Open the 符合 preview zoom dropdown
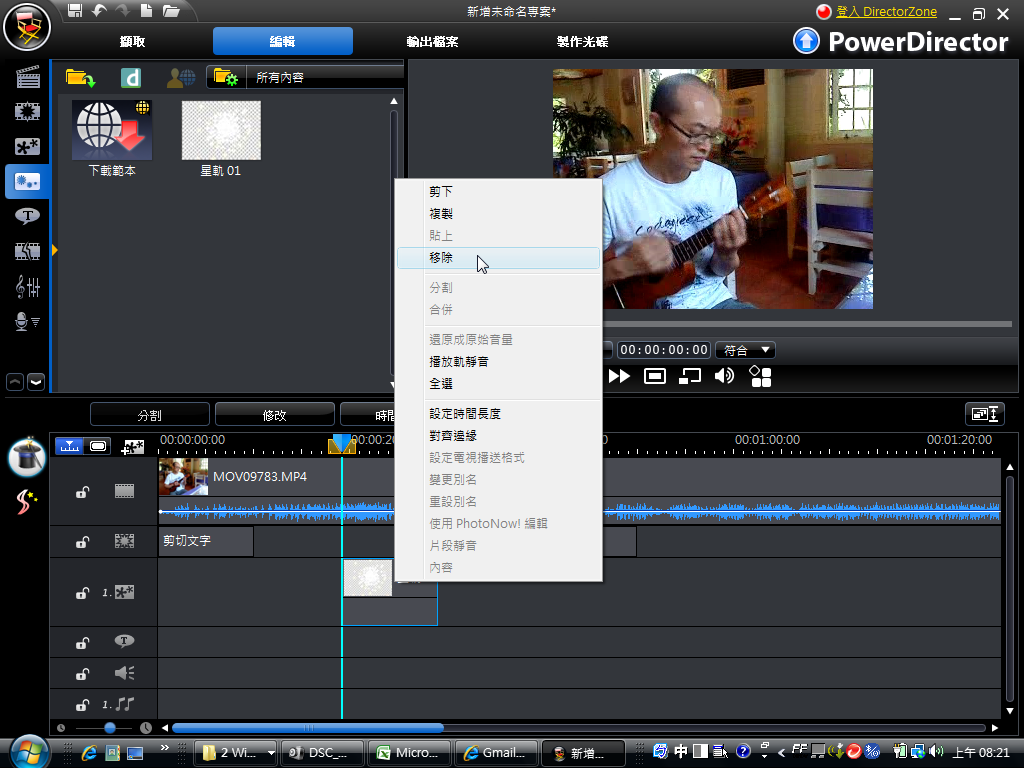Image resolution: width=1024 pixels, height=768 pixels. click(746, 350)
